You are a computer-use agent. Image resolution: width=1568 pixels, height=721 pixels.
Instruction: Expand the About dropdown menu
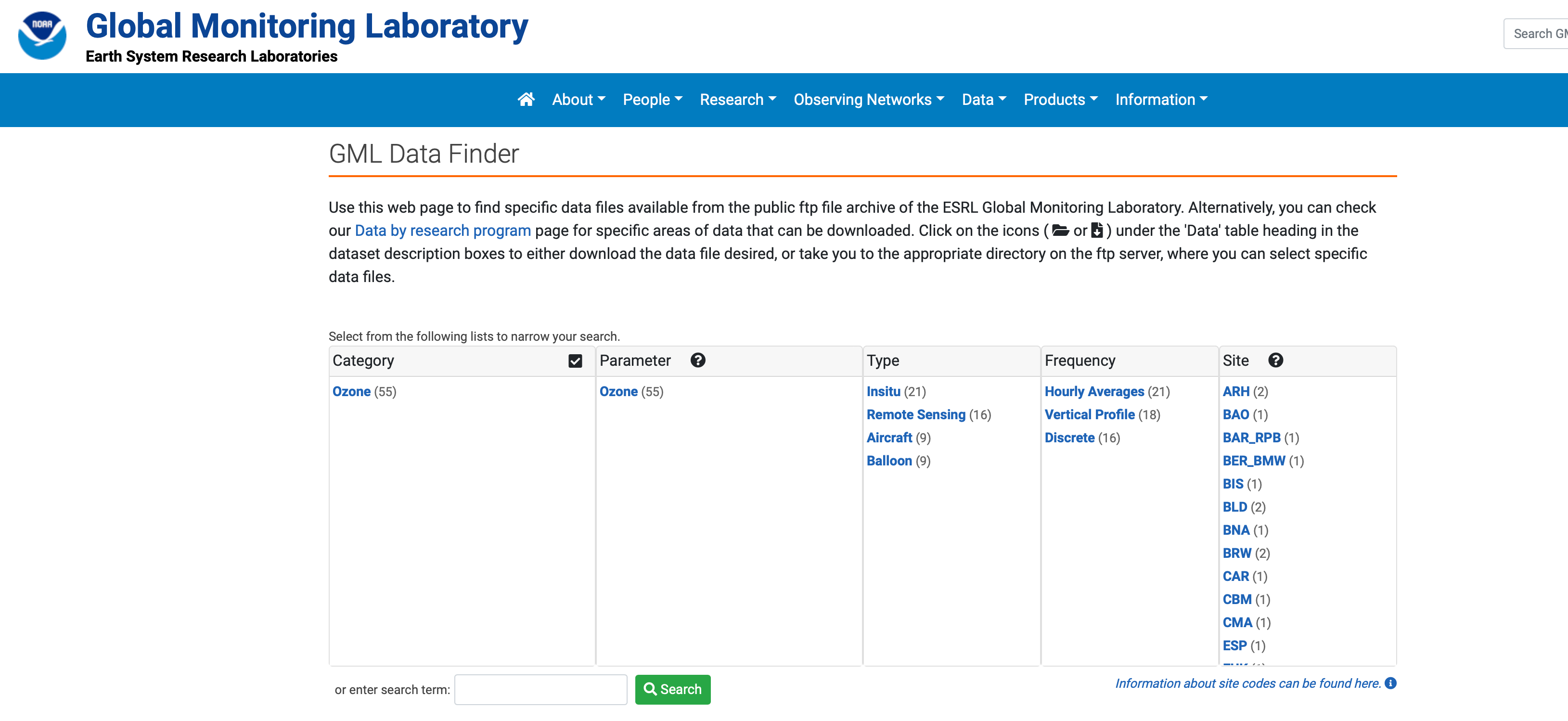pos(578,99)
